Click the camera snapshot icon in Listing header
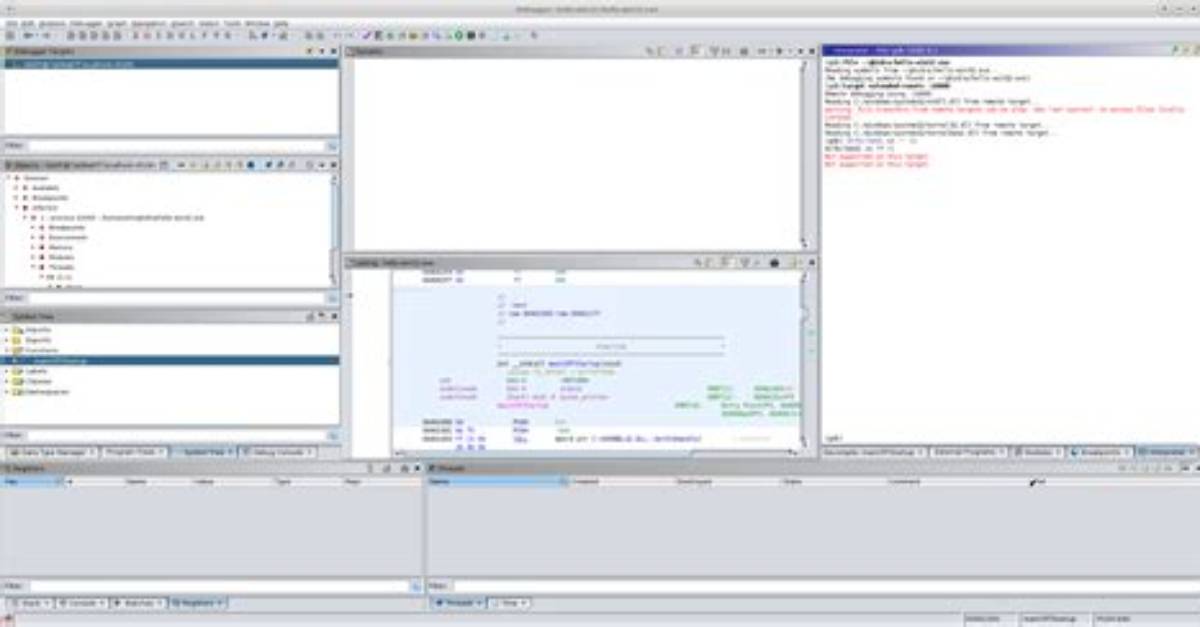1200x627 pixels. click(x=774, y=263)
